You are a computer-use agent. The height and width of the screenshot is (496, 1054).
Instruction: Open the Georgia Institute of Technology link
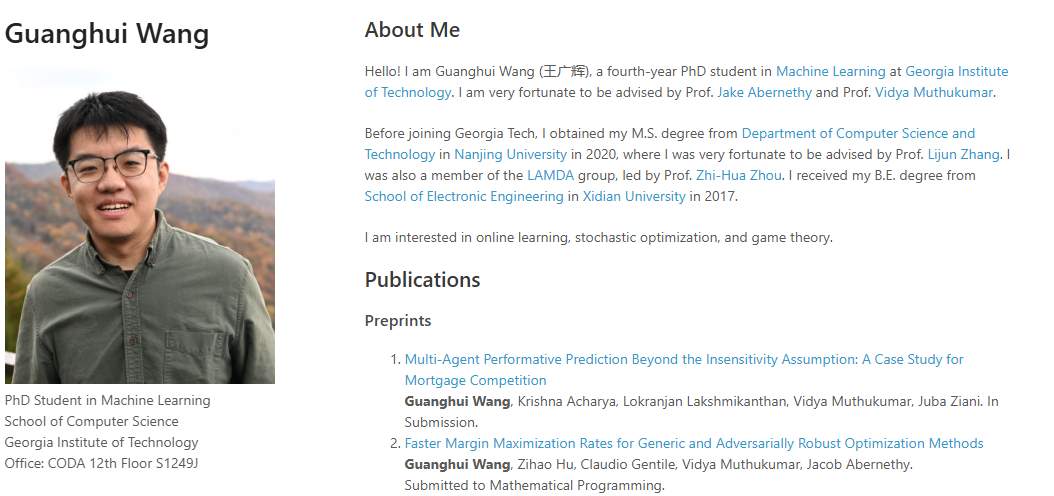956,72
